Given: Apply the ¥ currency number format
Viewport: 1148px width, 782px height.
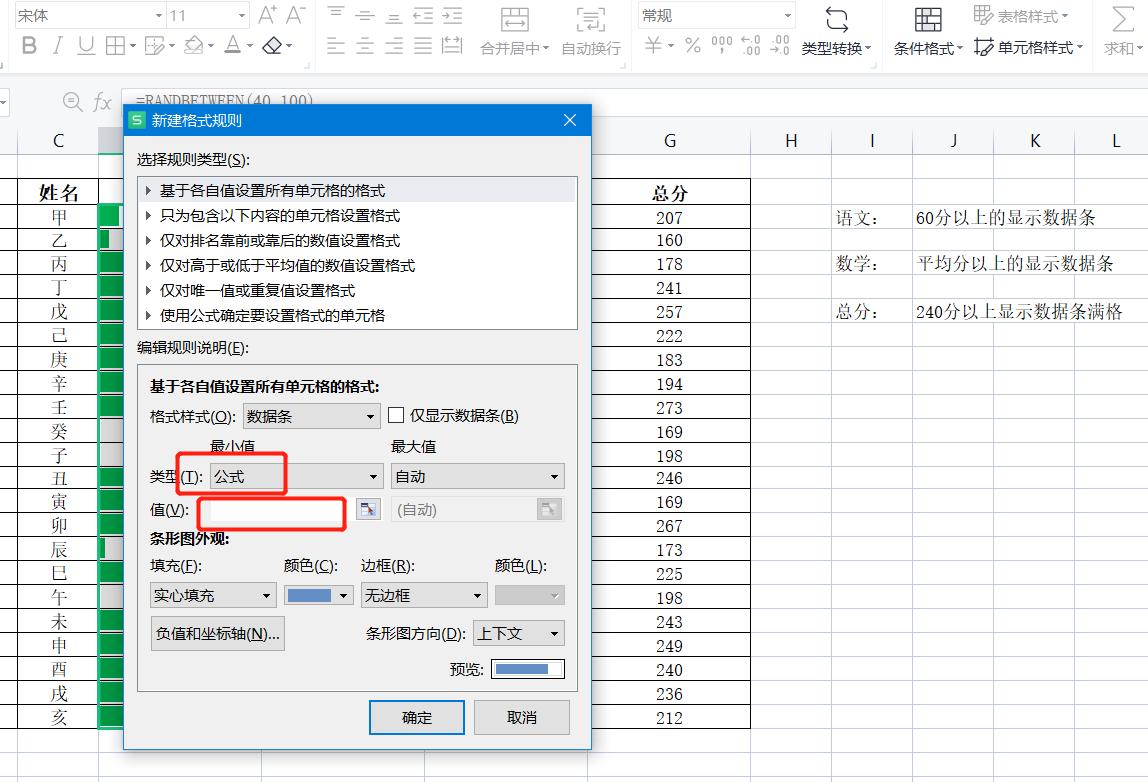Looking at the screenshot, I should [x=650, y=46].
